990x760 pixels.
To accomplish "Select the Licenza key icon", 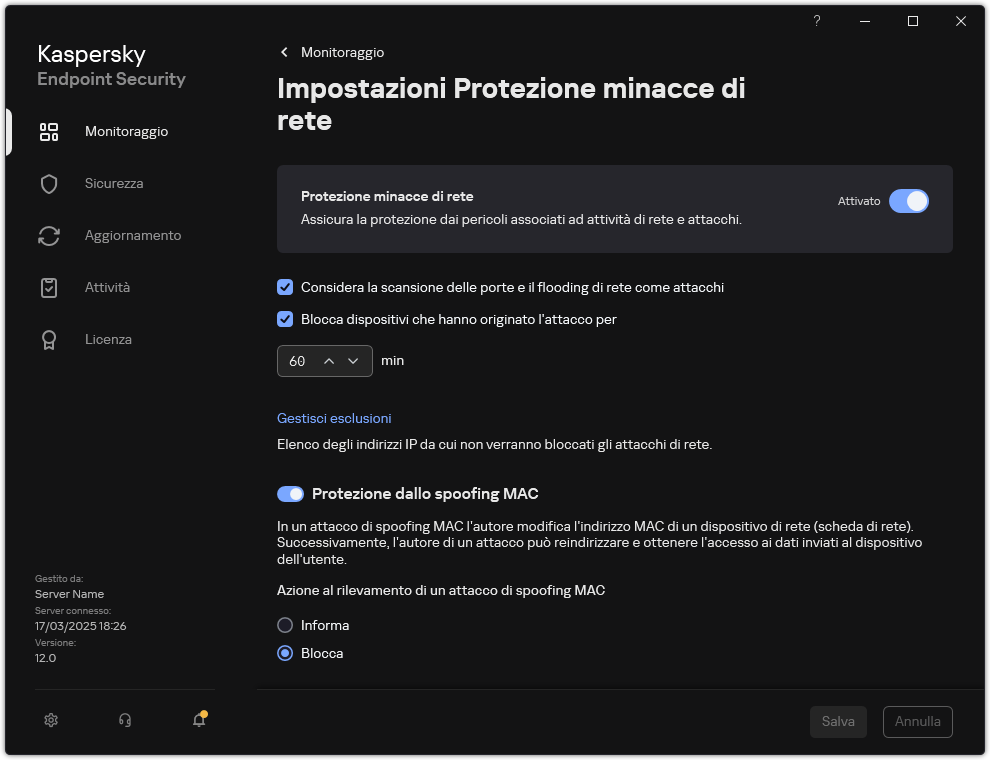I will click(x=48, y=339).
